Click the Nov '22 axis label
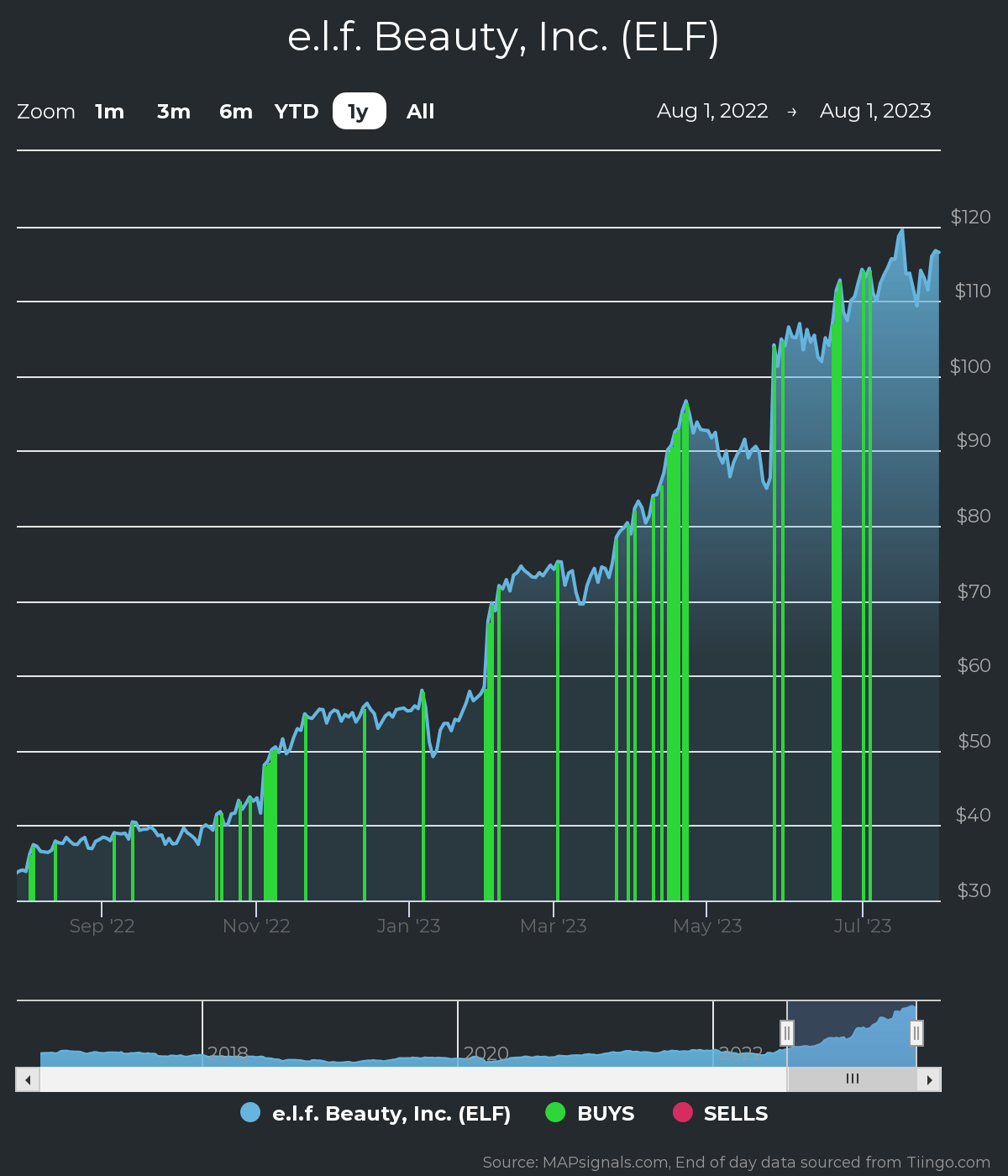Screen dimensions: 1008x1176 (x=256, y=927)
